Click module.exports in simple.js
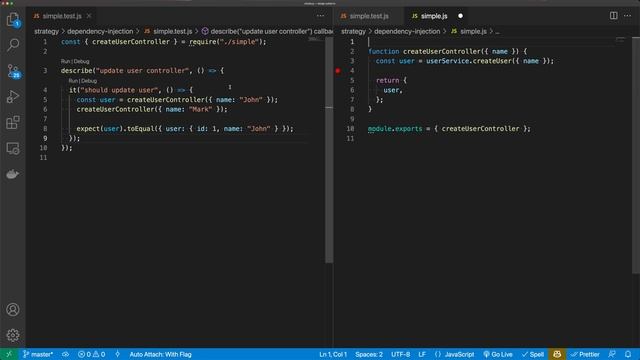The height and width of the screenshot is (360, 640). (x=395, y=129)
